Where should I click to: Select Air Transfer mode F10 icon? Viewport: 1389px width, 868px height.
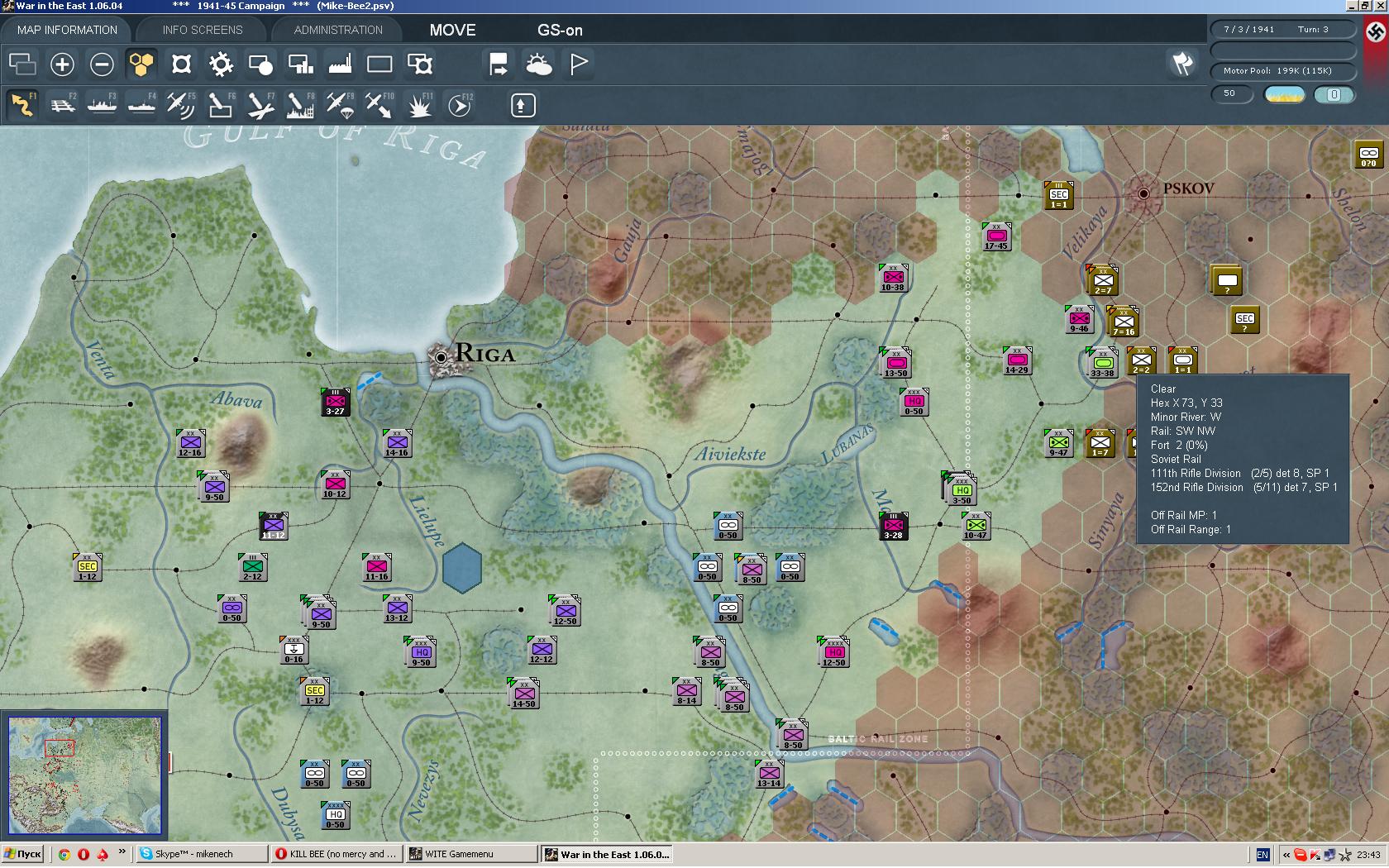pyautogui.click(x=379, y=105)
